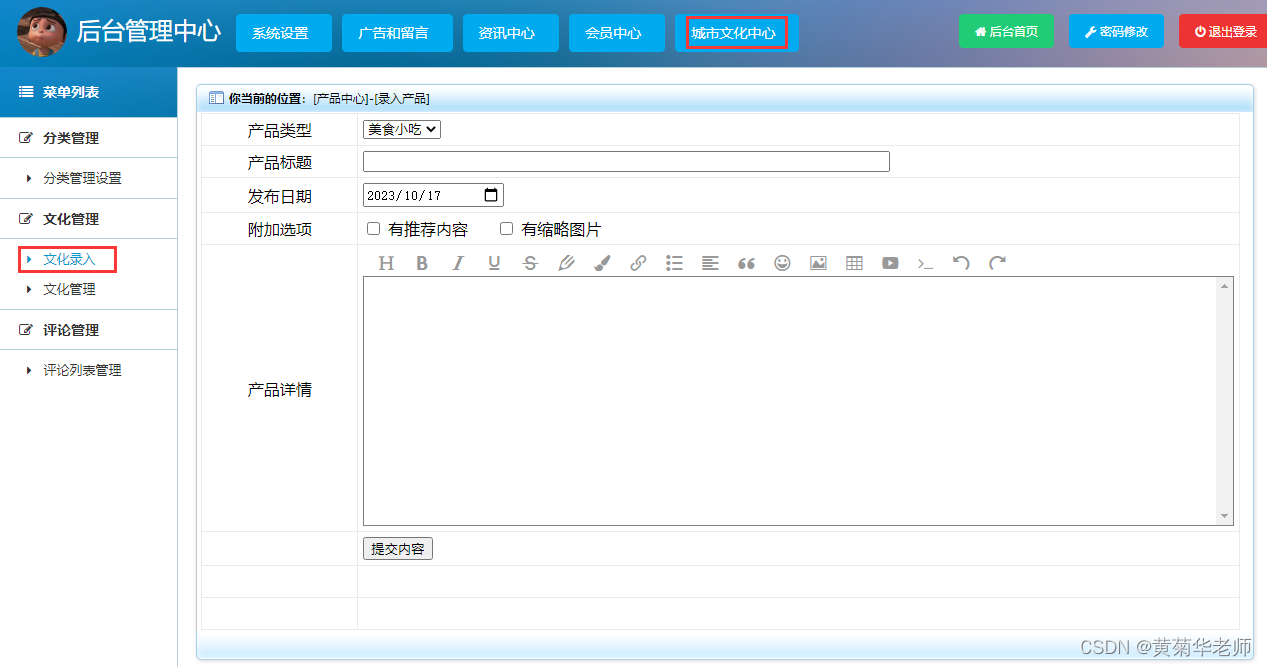The image size is (1267, 667).
Task: Click the undo icon in the editor
Action: (961, 263)
